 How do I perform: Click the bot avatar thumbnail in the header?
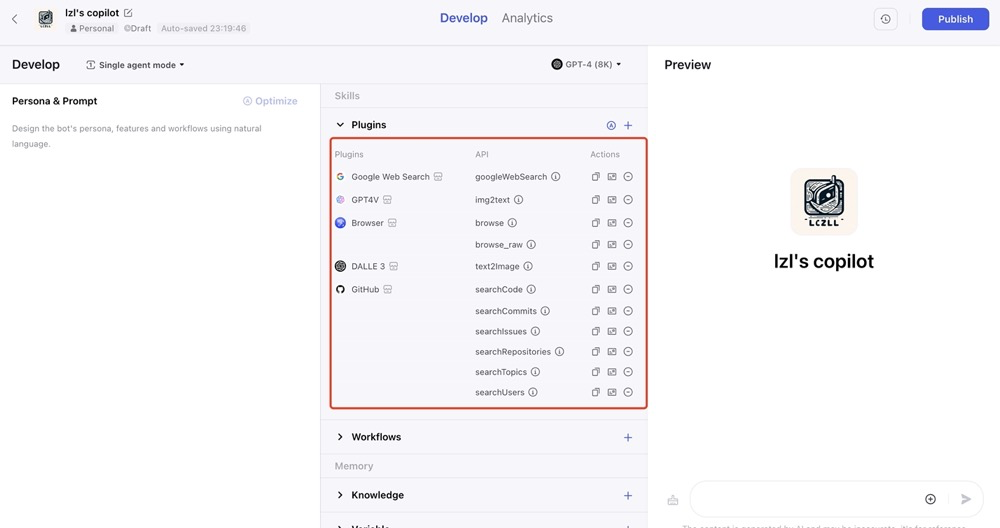coord(45,18)
